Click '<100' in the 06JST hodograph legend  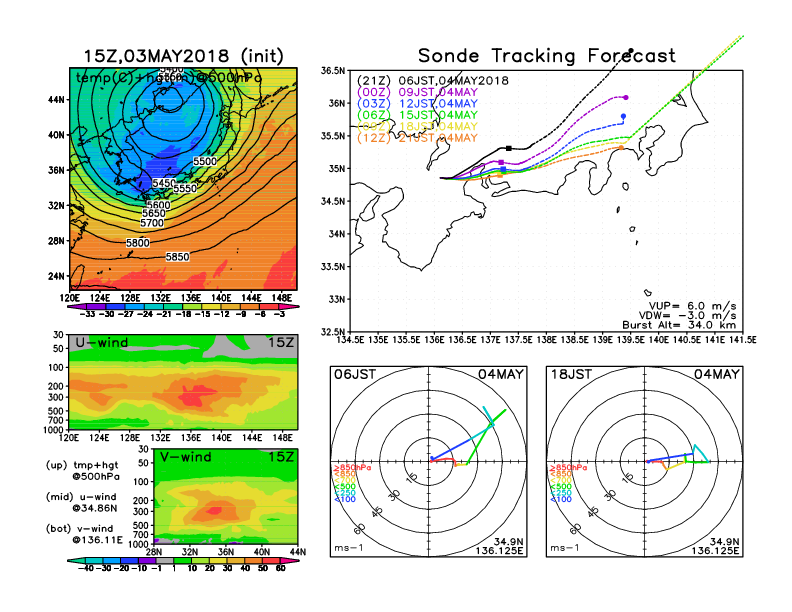[x=344, y=499]
